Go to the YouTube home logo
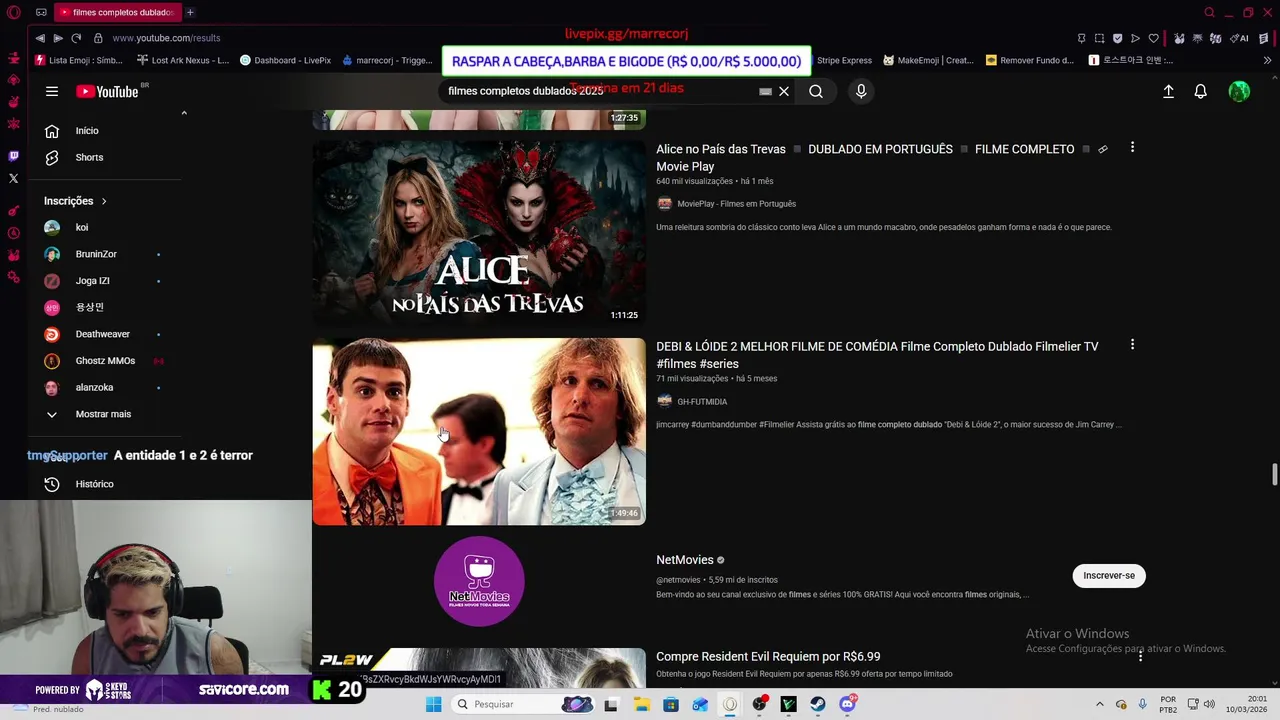1280x720 pixels. click(x=107, y=91)
